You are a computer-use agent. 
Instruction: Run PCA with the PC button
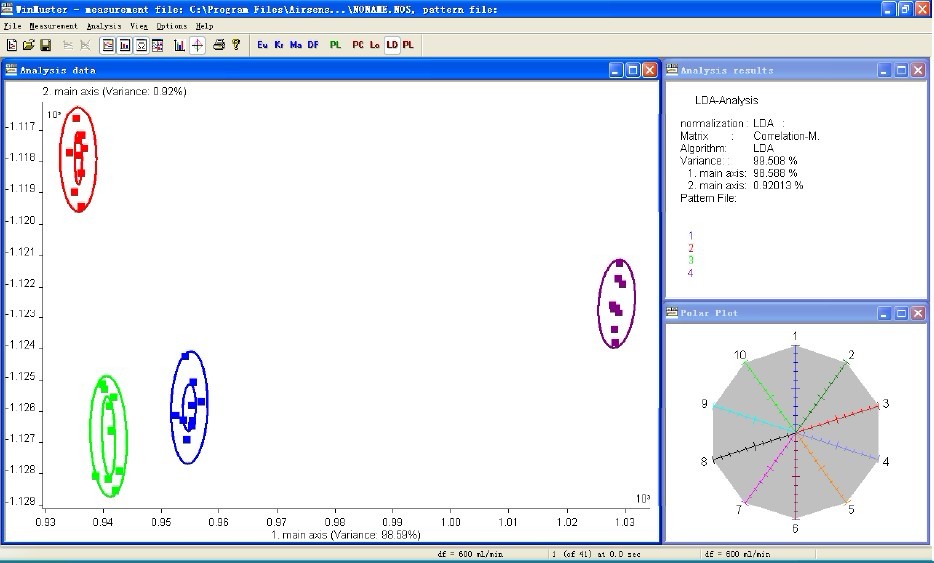point(358,45)
